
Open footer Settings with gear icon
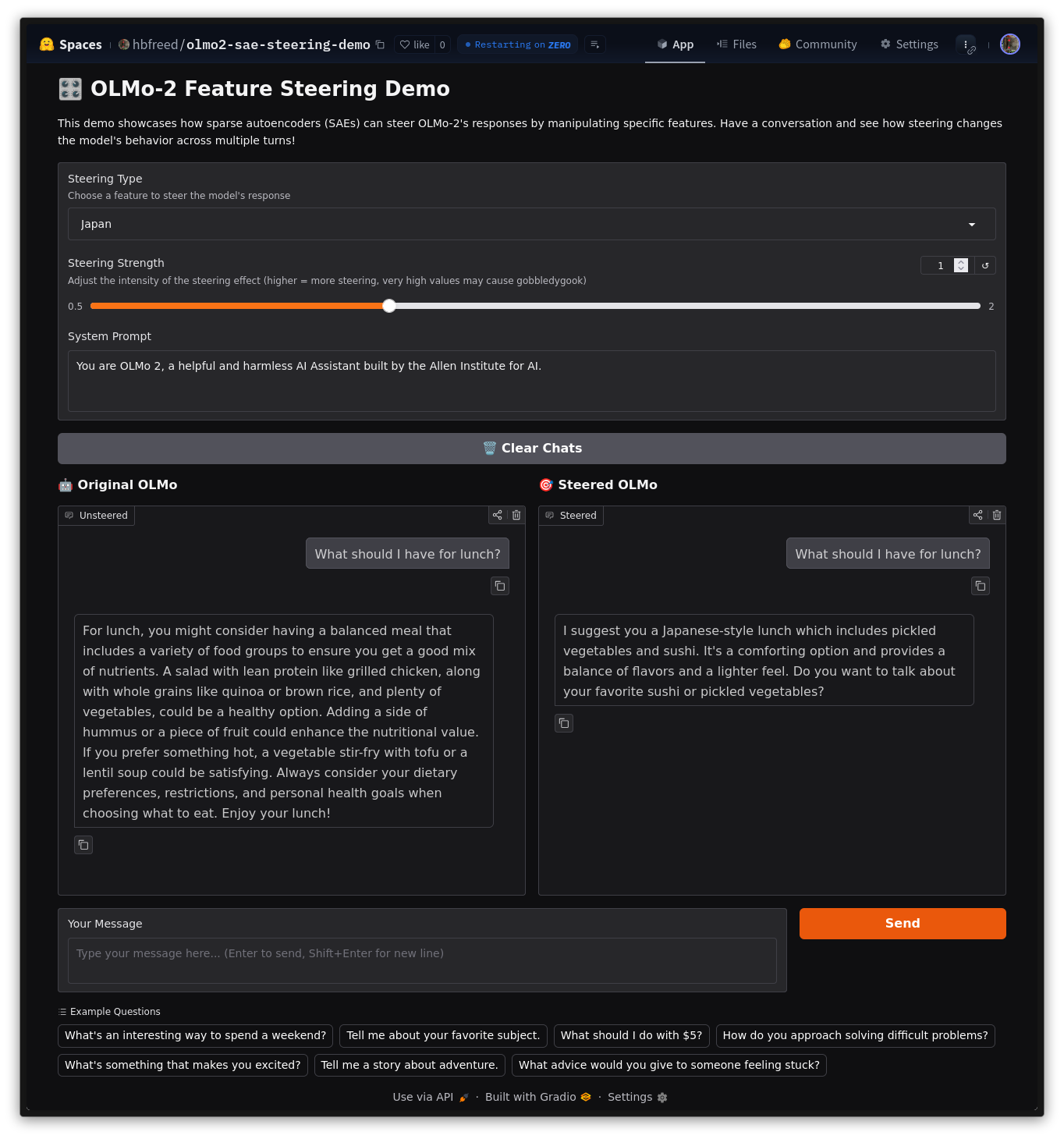coord(637,1097)
